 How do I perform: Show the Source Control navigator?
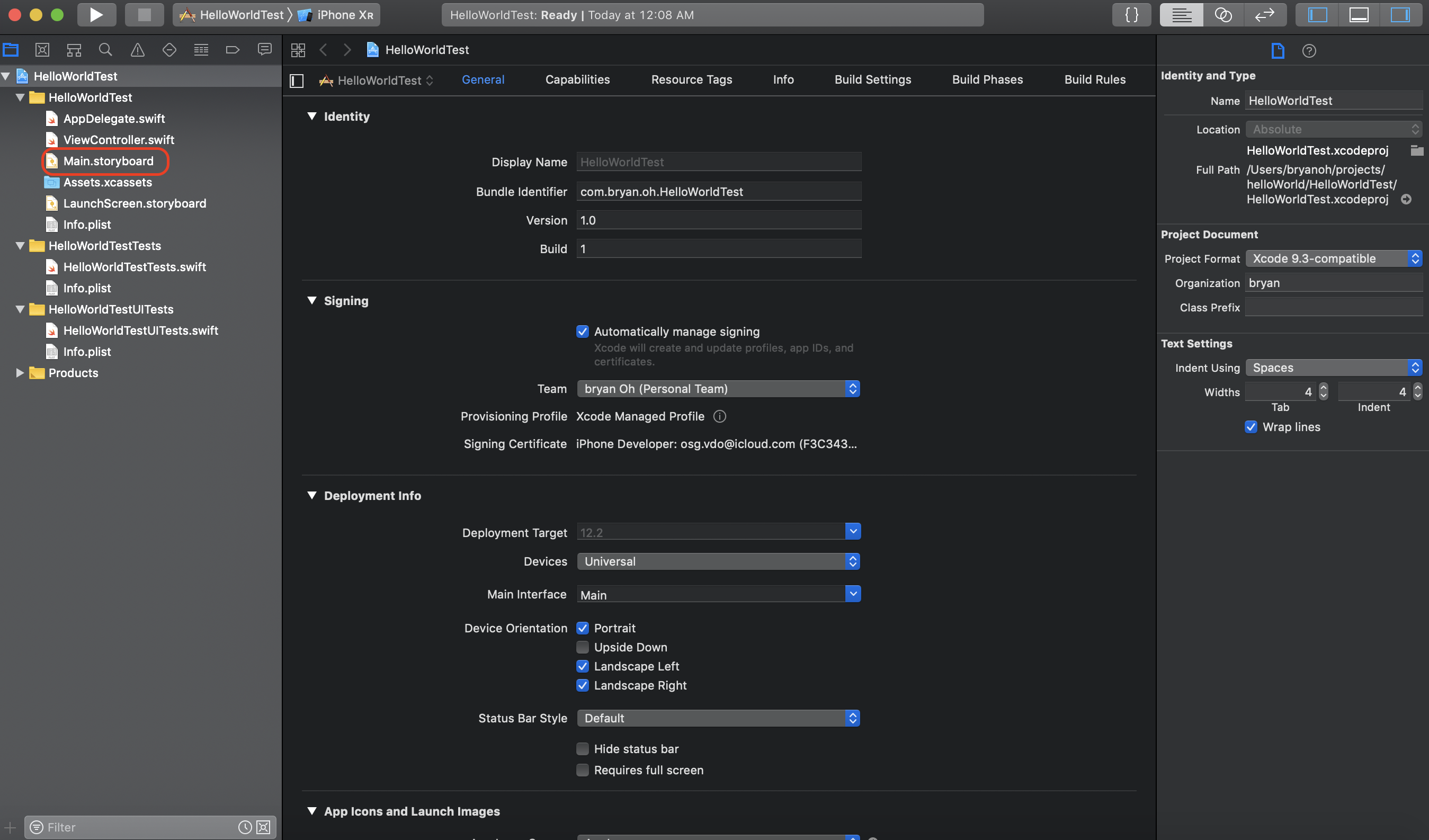42,50
